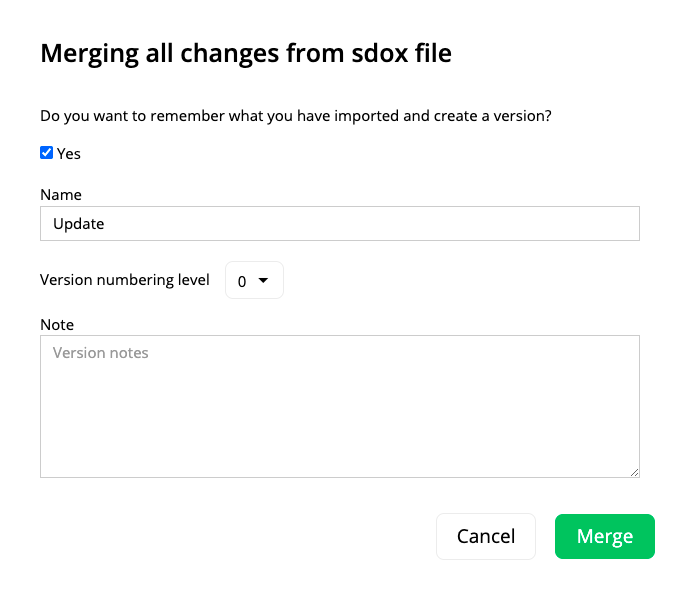Screen dimensions: 680x594
Task: Click the right end of the Name field
Action: click(x=624, y=223)
